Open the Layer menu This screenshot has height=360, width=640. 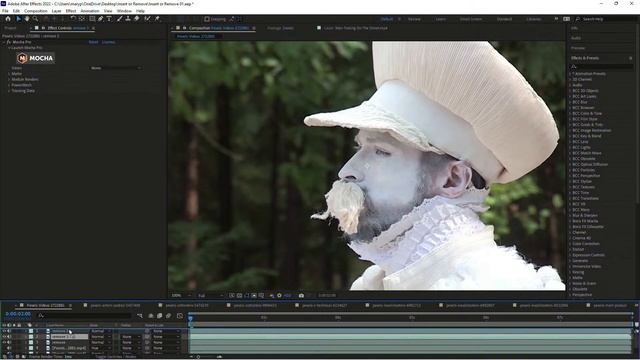coord(56,11)
